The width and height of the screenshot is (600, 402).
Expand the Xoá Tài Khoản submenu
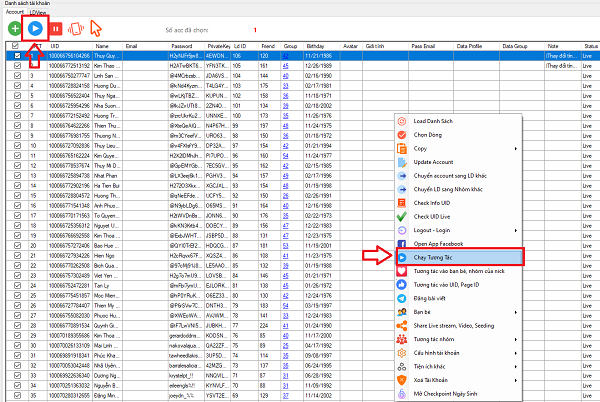pyautogui.click(x=516, y=380)
